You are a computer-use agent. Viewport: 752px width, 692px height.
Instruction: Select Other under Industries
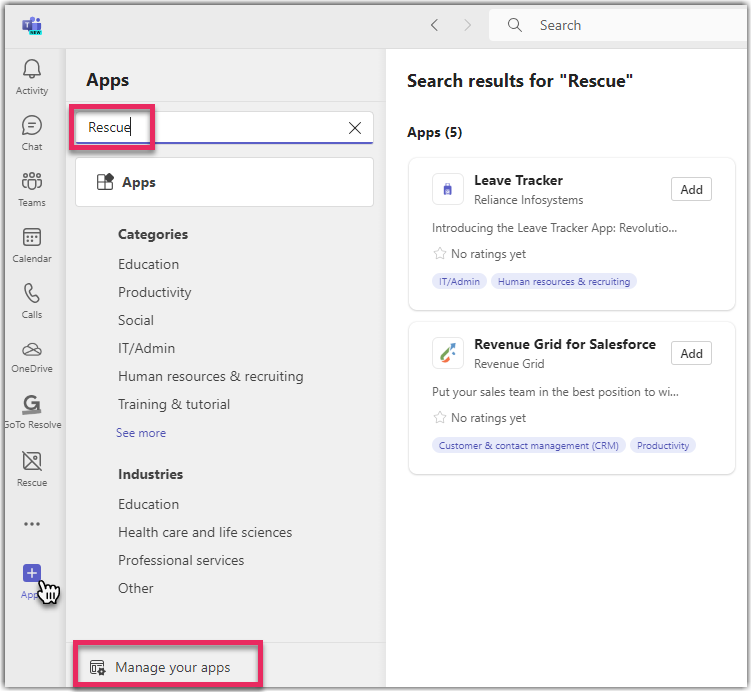point(136,588)
